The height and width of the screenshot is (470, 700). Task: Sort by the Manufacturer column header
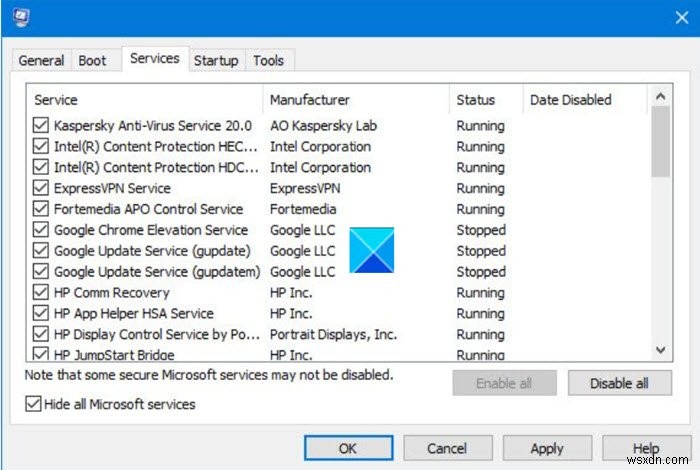point(356,100)
